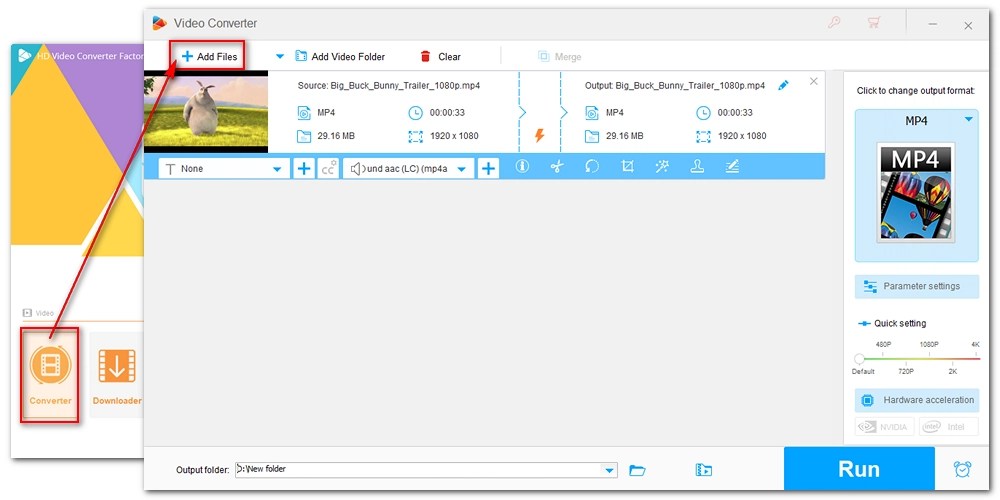The image size is (1000, 500).
Task: Open the Trim scissors tool
Action: tap(557, 166)
